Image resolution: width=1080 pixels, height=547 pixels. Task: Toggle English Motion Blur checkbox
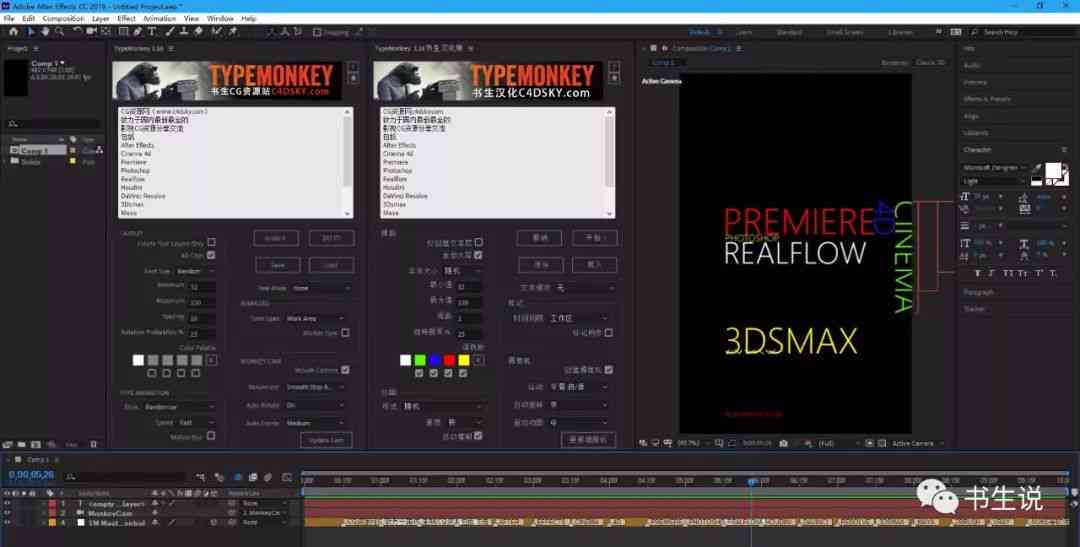click(x=211, y=435)
